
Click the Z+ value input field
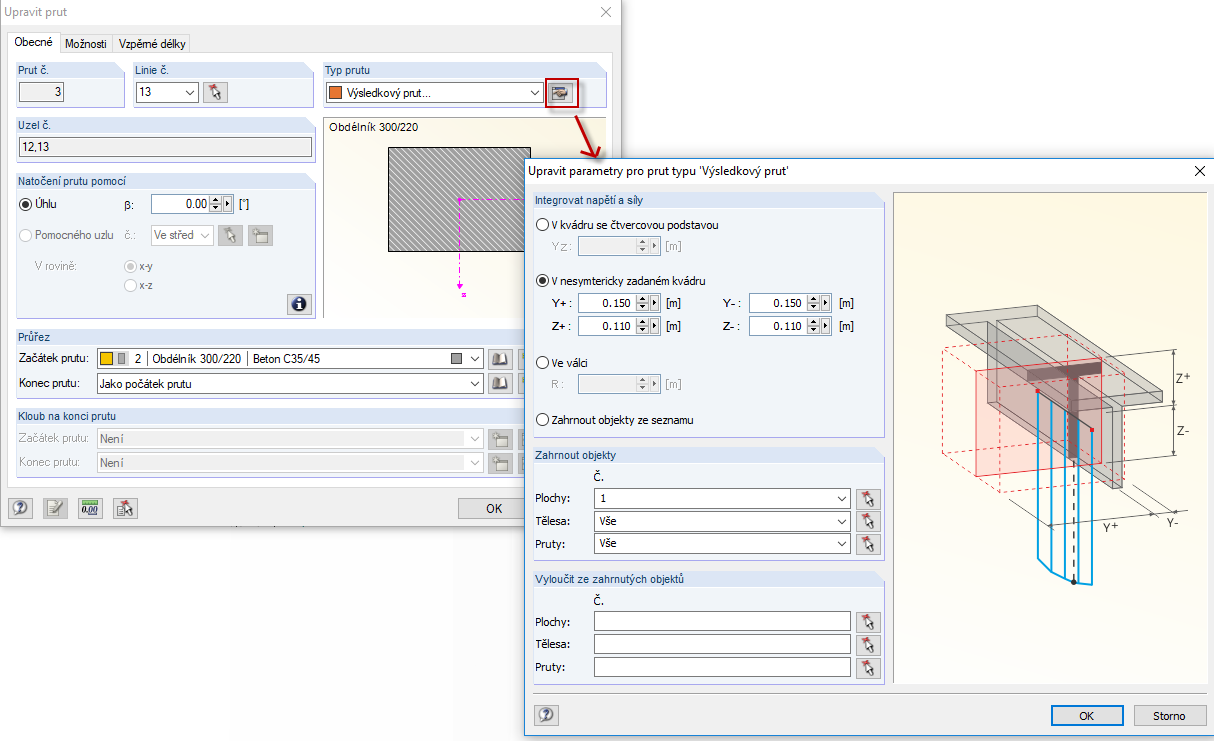pyautogui.click(x=607, y=326)
